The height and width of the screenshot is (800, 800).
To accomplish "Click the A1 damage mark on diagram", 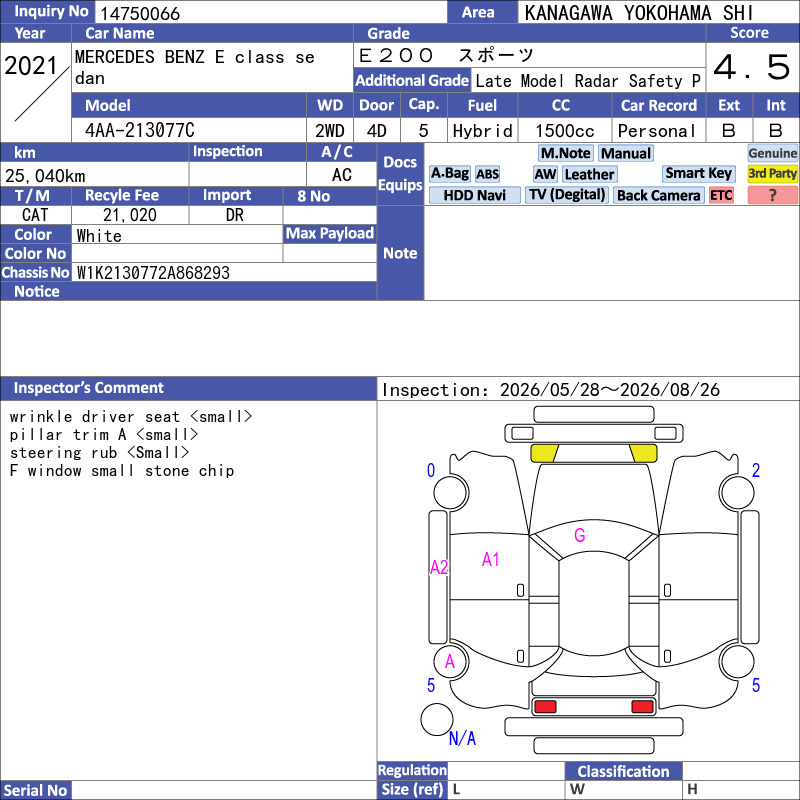I will (490, 560).
